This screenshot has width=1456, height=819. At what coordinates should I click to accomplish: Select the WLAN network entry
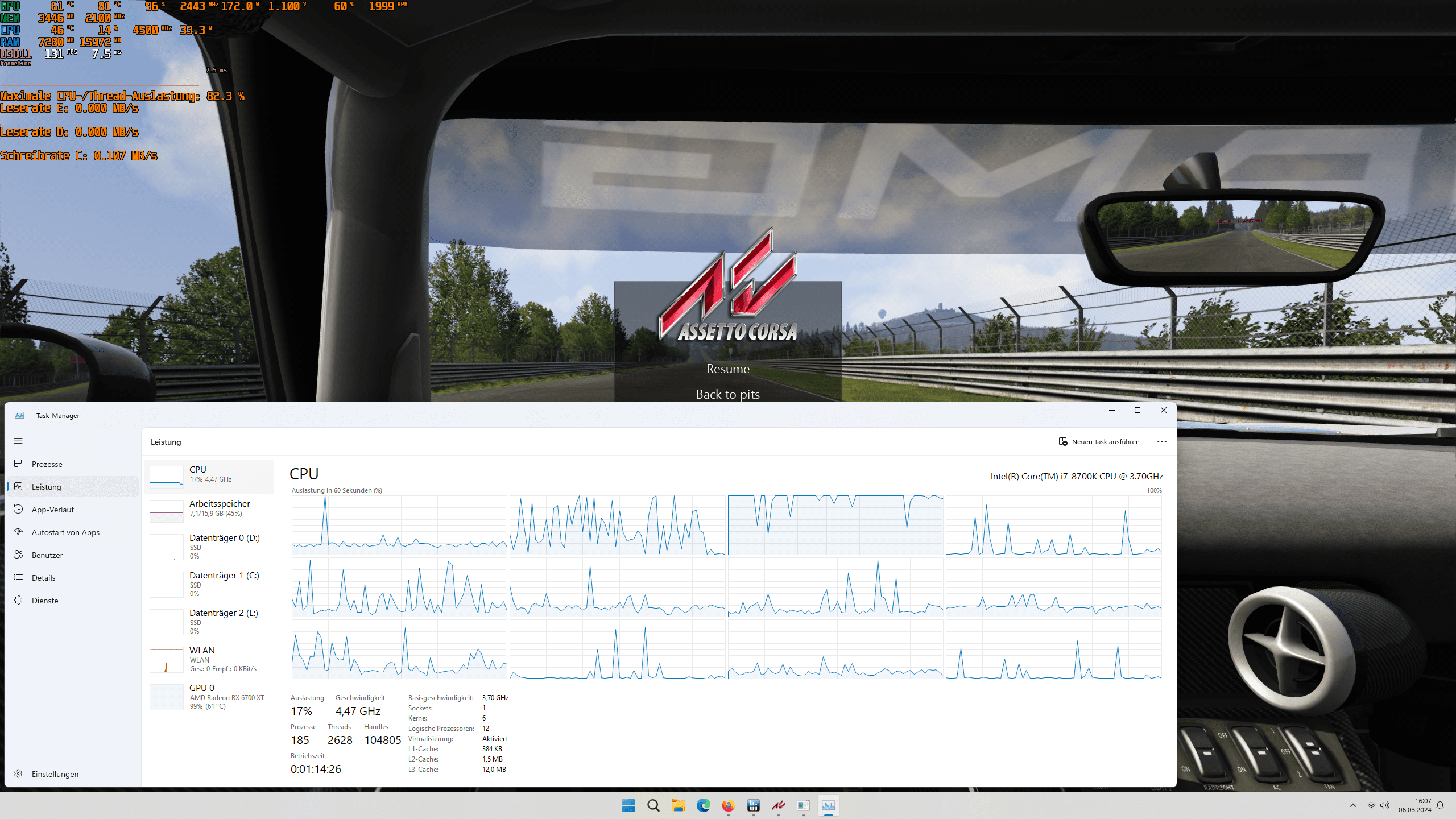click(x=209, y=659)
